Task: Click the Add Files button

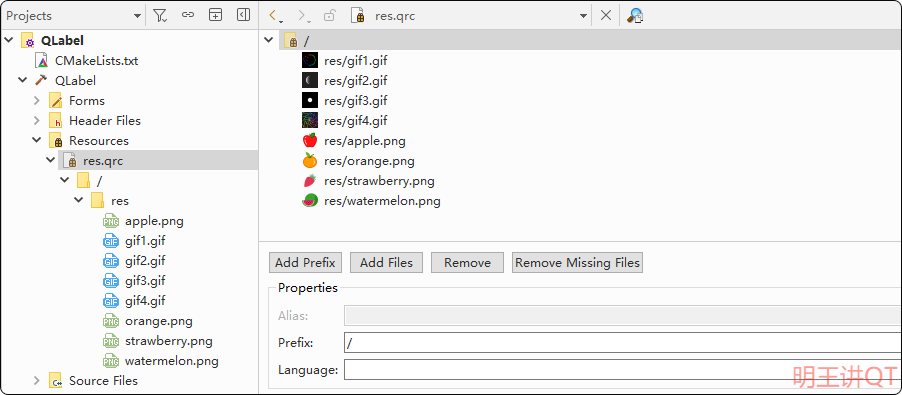Action: [386, 263]
